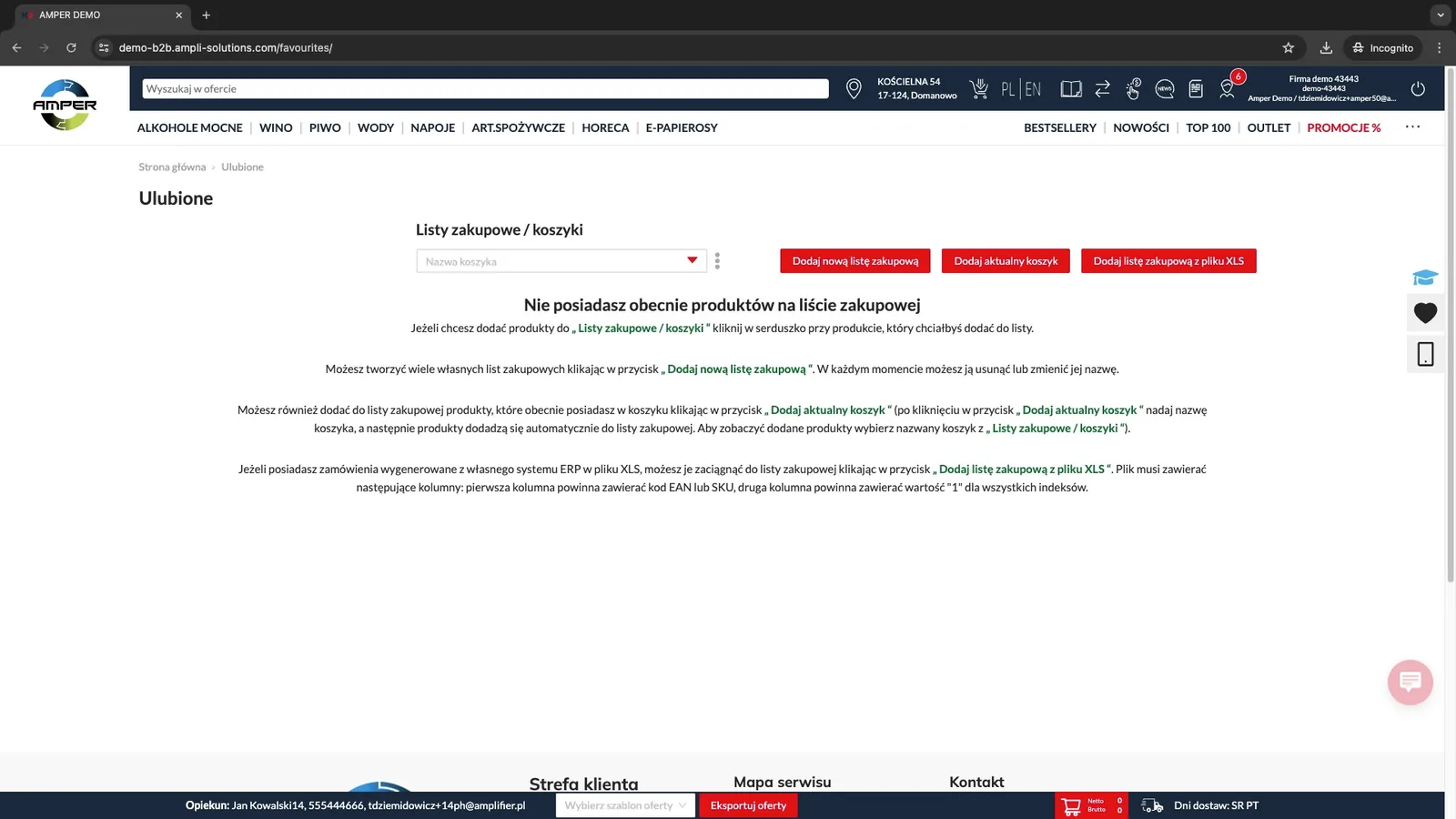Click Dodaj listę zakupową z pliku XLS button
The height and width of the screenshot is (819, 1456).
(x=1168, y=261)
